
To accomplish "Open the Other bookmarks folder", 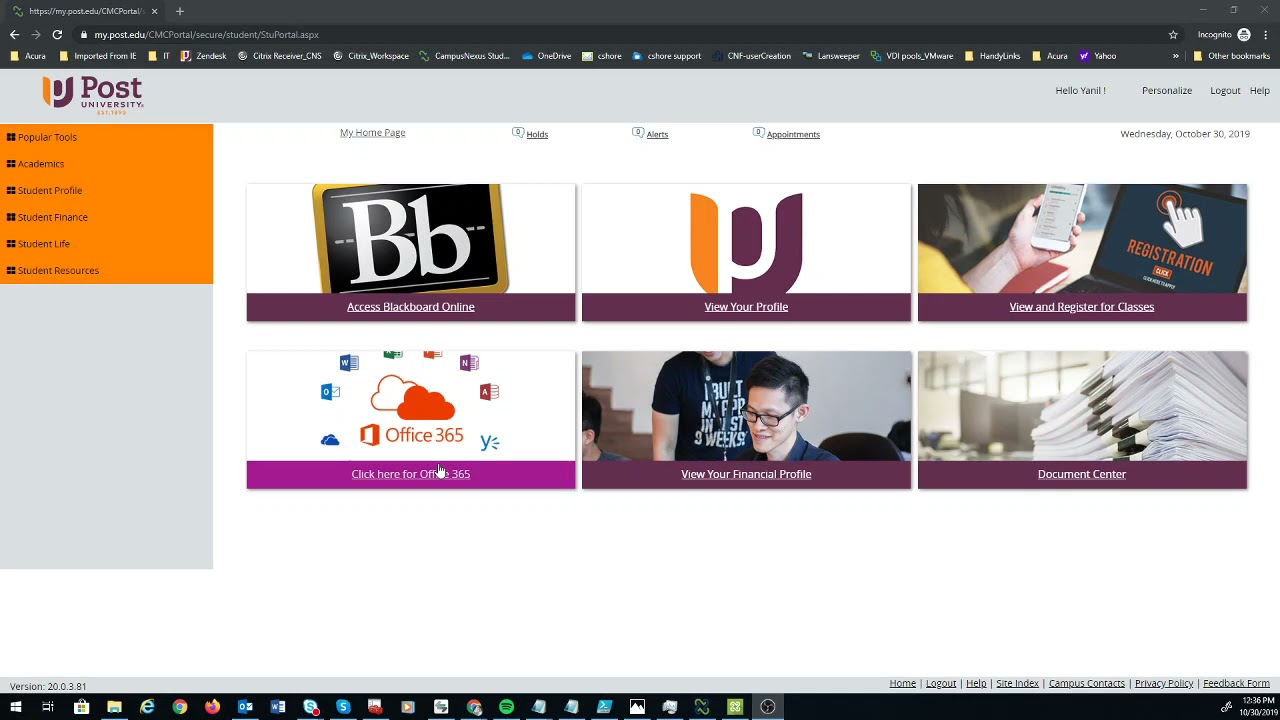I will click(x=1231, y=56).
